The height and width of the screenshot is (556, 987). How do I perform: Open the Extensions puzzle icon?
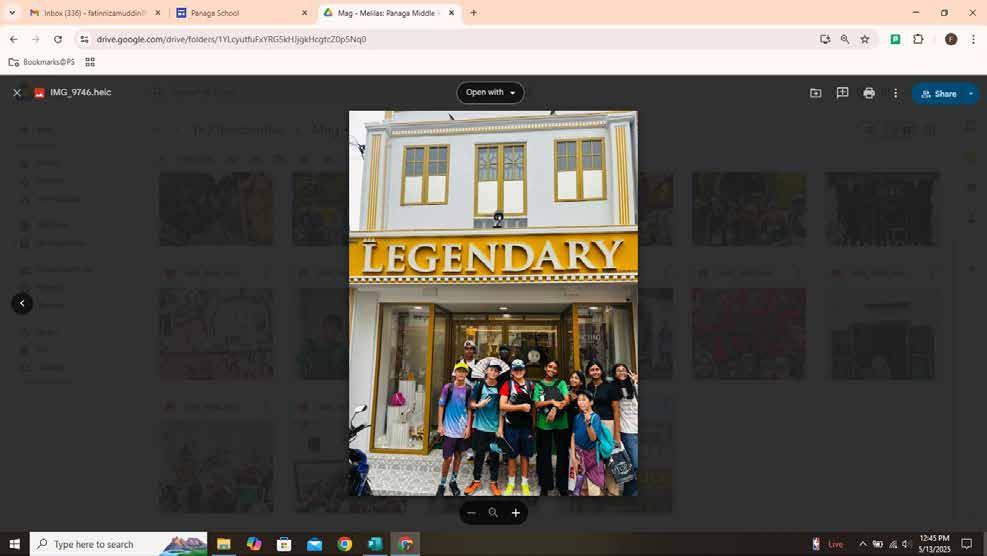point(918,39)
